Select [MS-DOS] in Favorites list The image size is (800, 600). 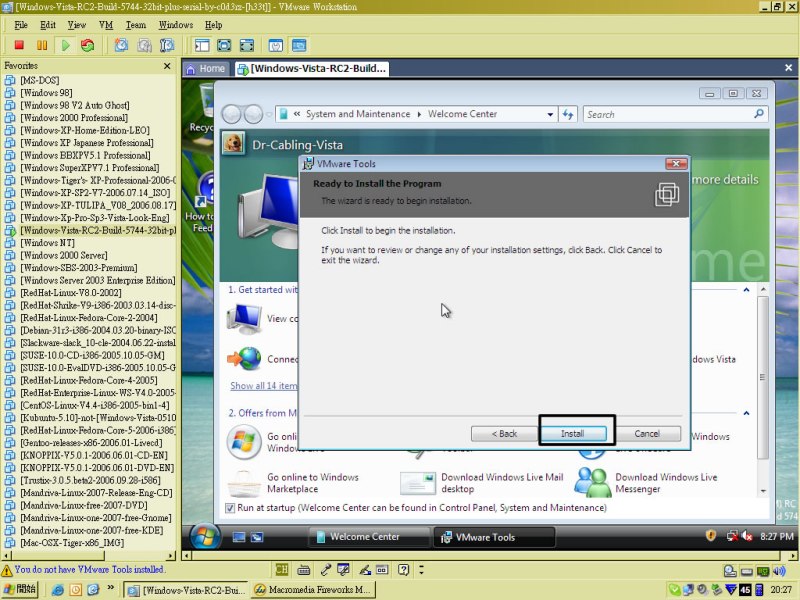pos(40,80)
